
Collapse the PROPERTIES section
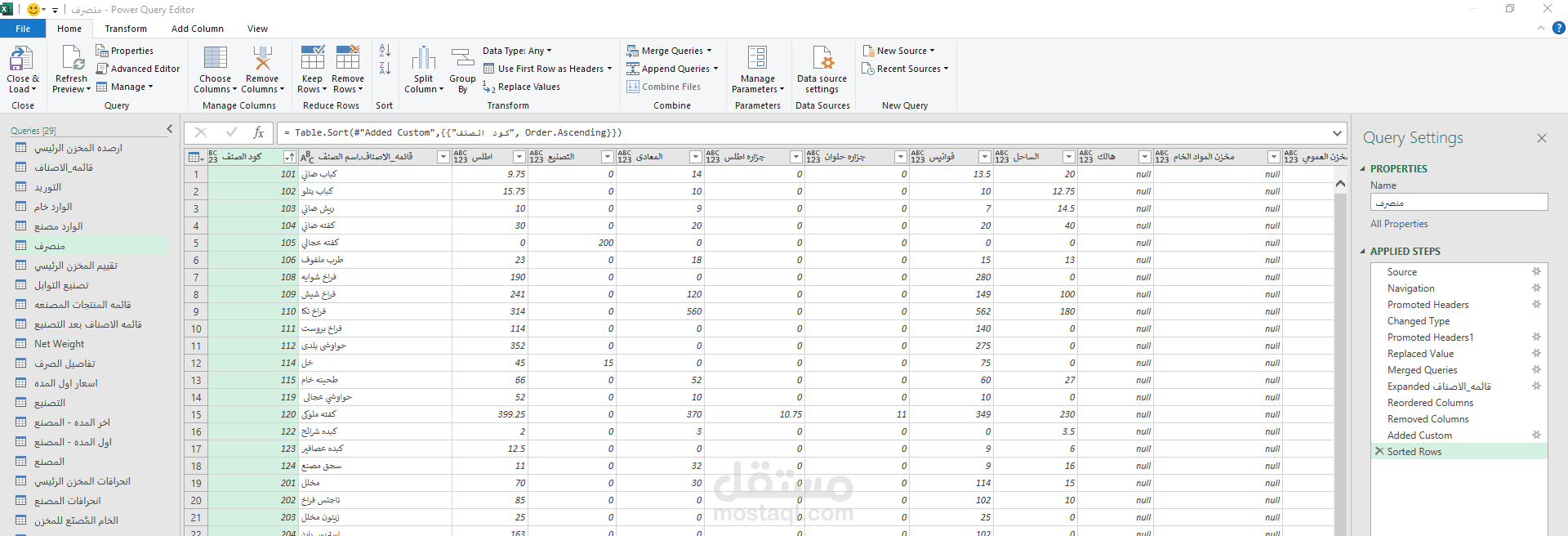tap(1363, 169)
